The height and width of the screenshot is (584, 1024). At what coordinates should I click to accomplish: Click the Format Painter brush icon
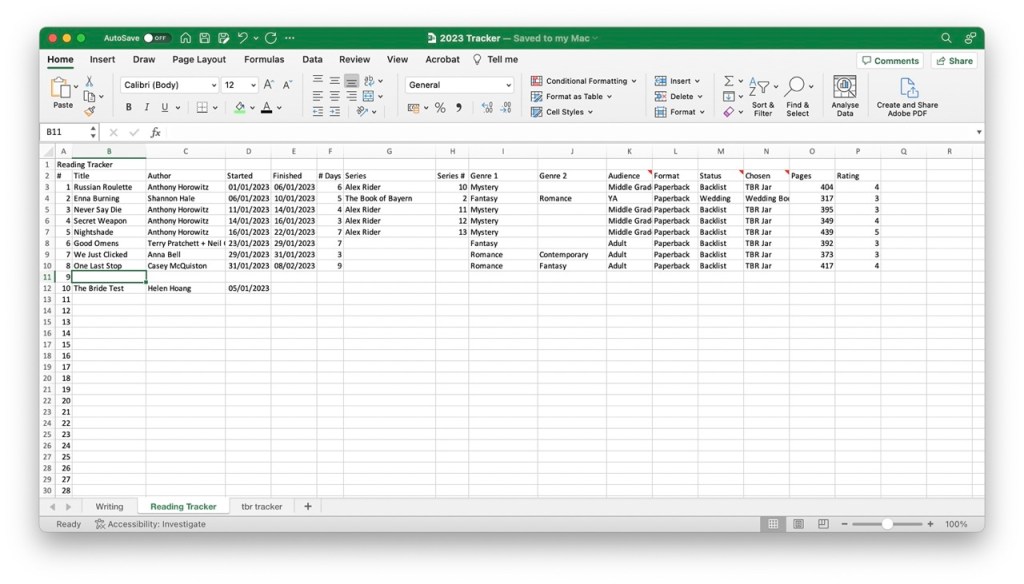click(x=90, y=112)
